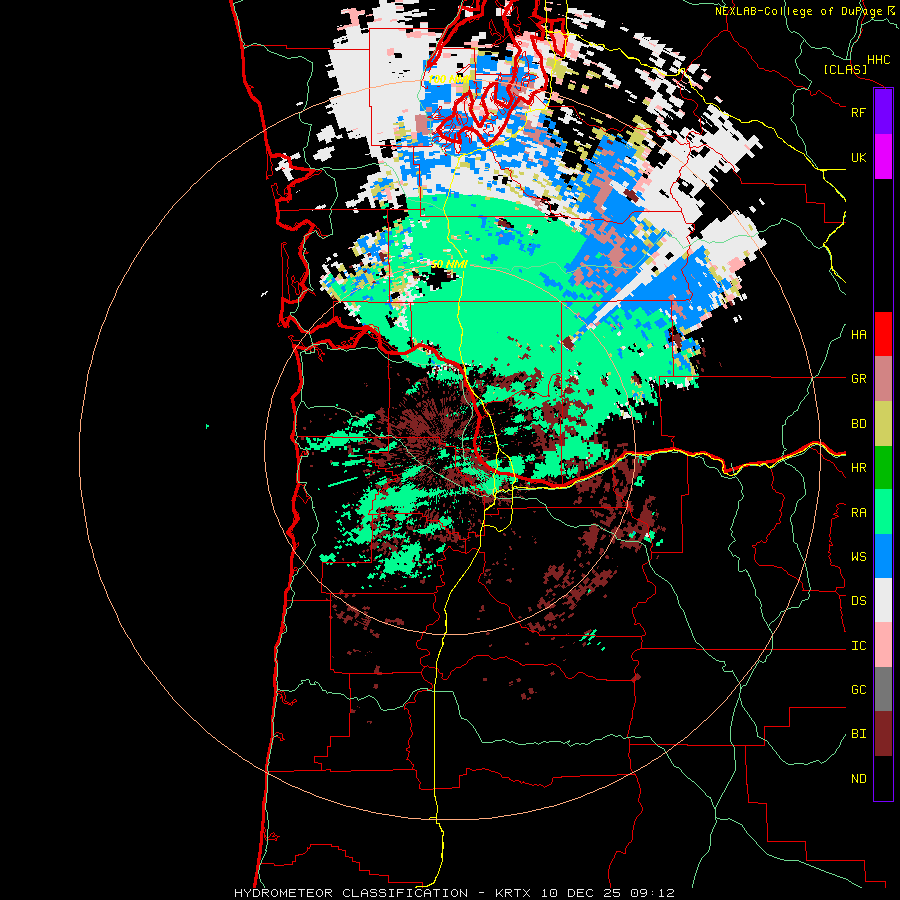Click 'NEXLAB-College of DuPage' credit text

798,11
